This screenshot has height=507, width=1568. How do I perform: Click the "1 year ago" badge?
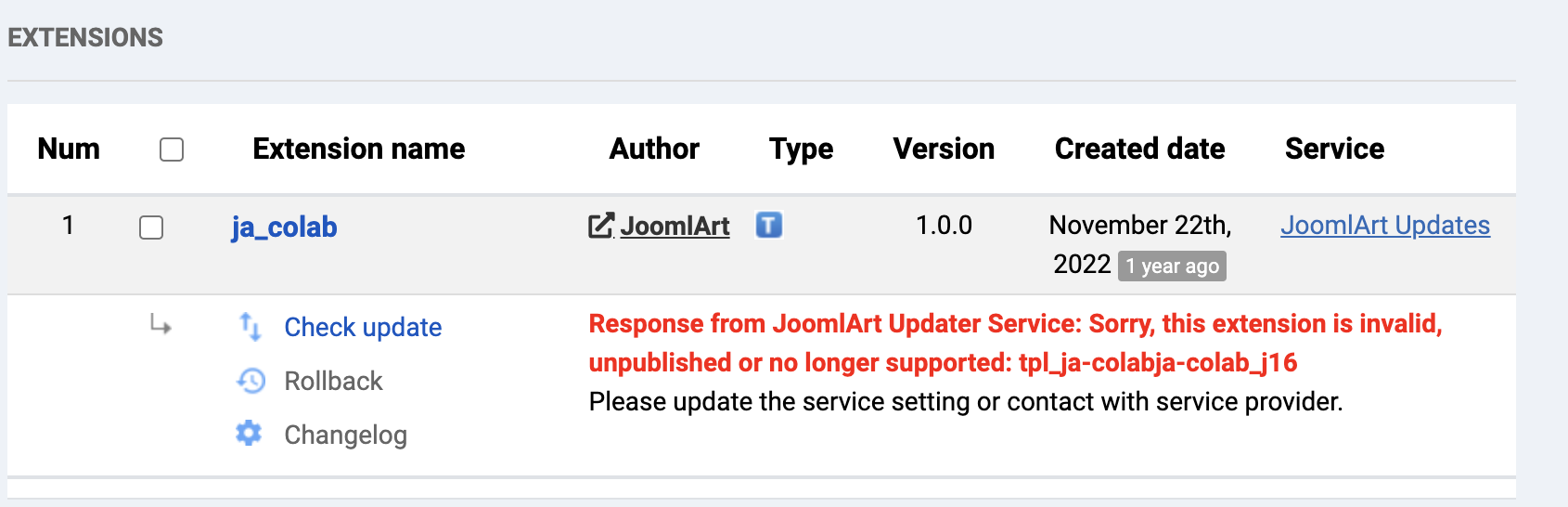pos(1172,266)
